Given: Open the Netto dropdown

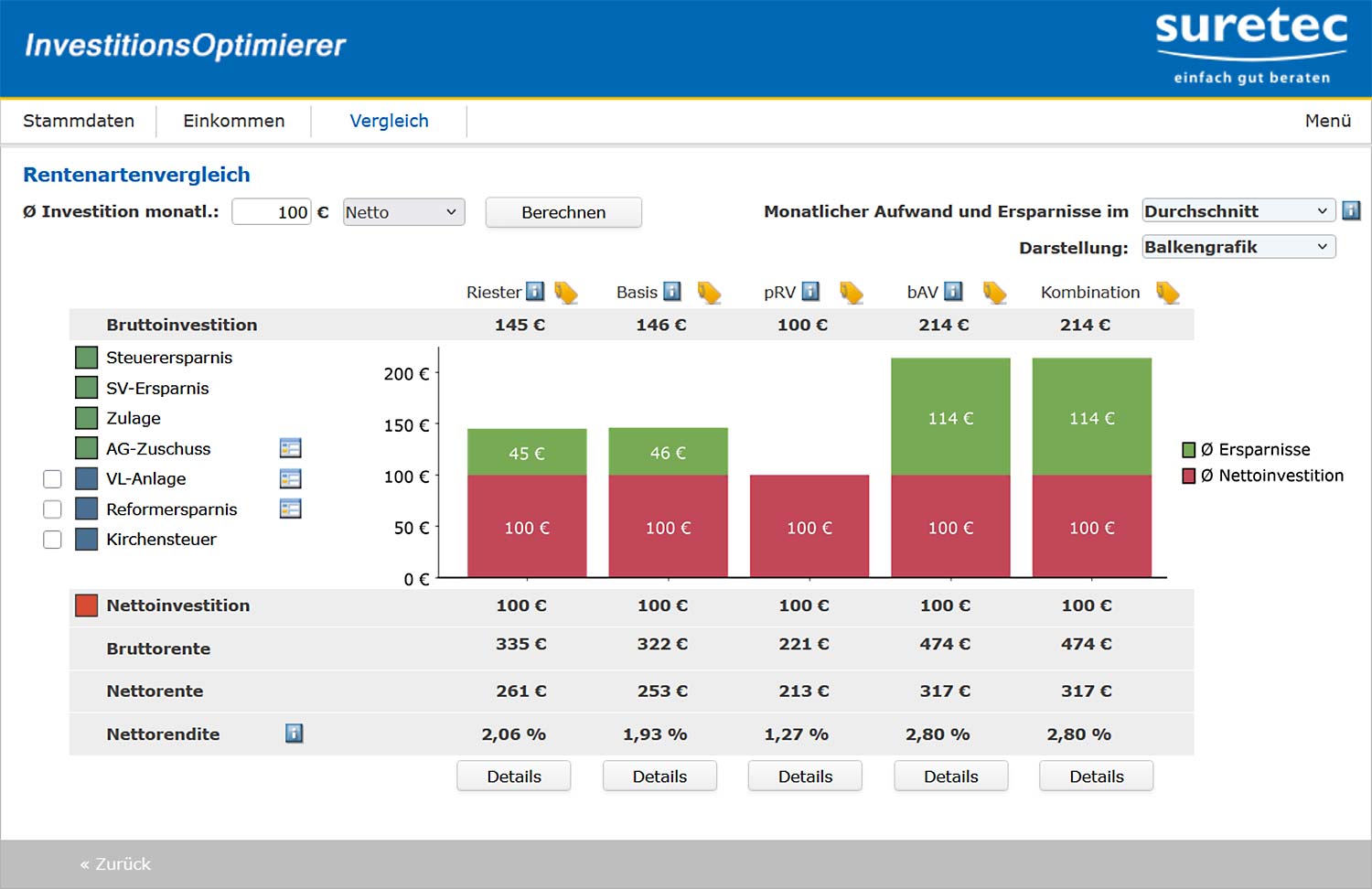Looking at the screenshot, I should click(x=403, y=212).
